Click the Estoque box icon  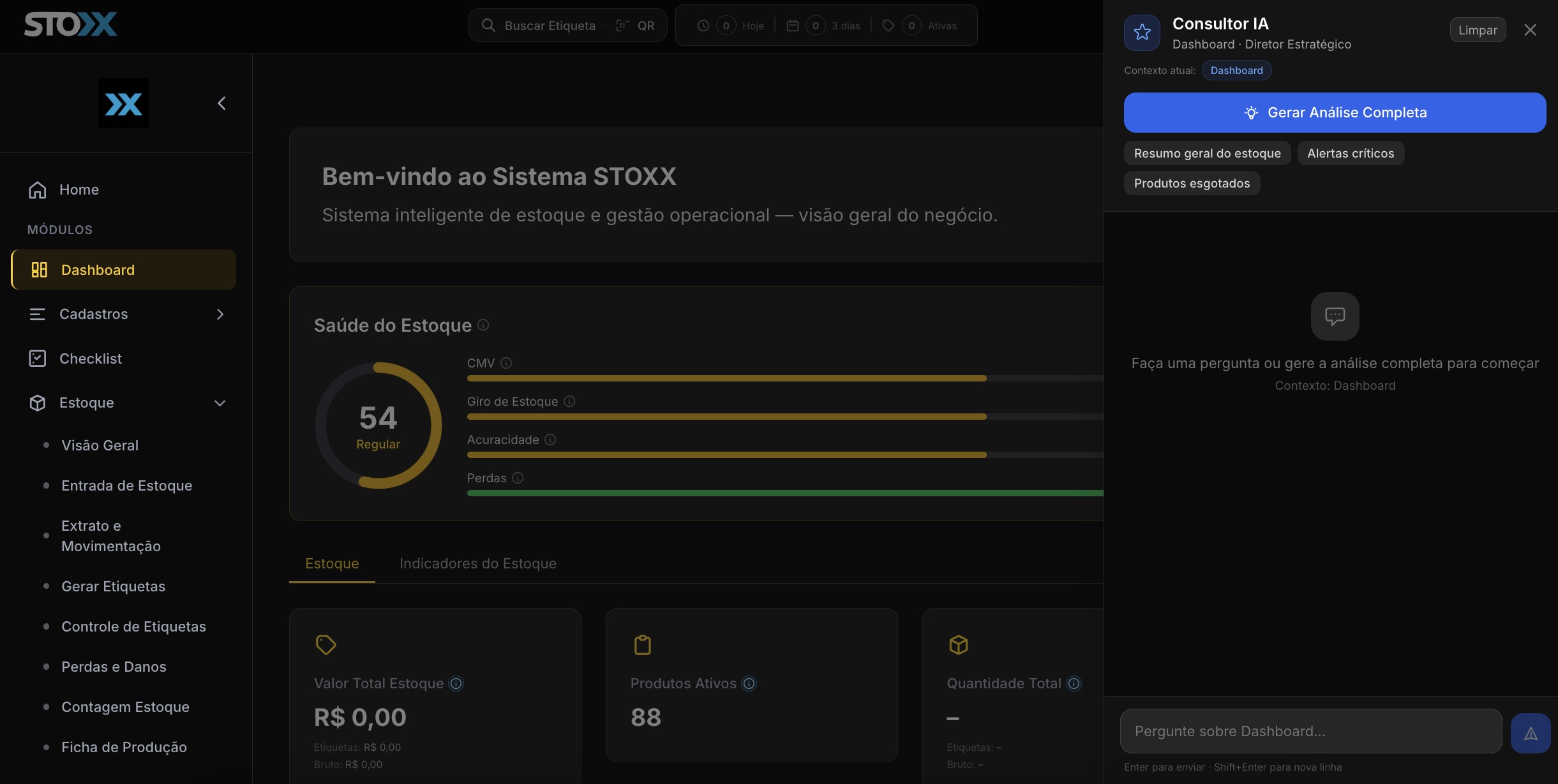pyautogui.click(x=38, y=403)
